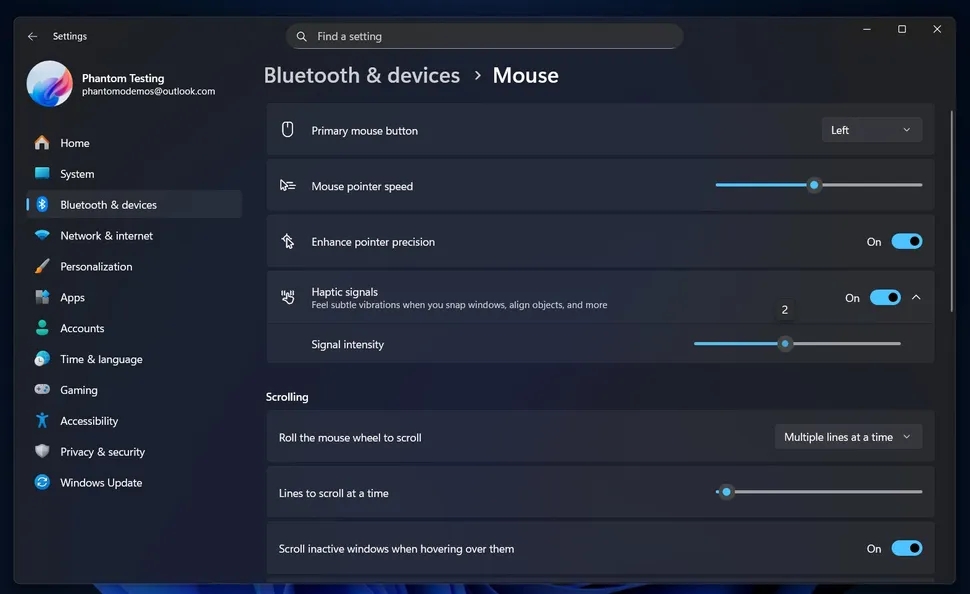Select Privacy & security in the sidebar

coord(101,451)
